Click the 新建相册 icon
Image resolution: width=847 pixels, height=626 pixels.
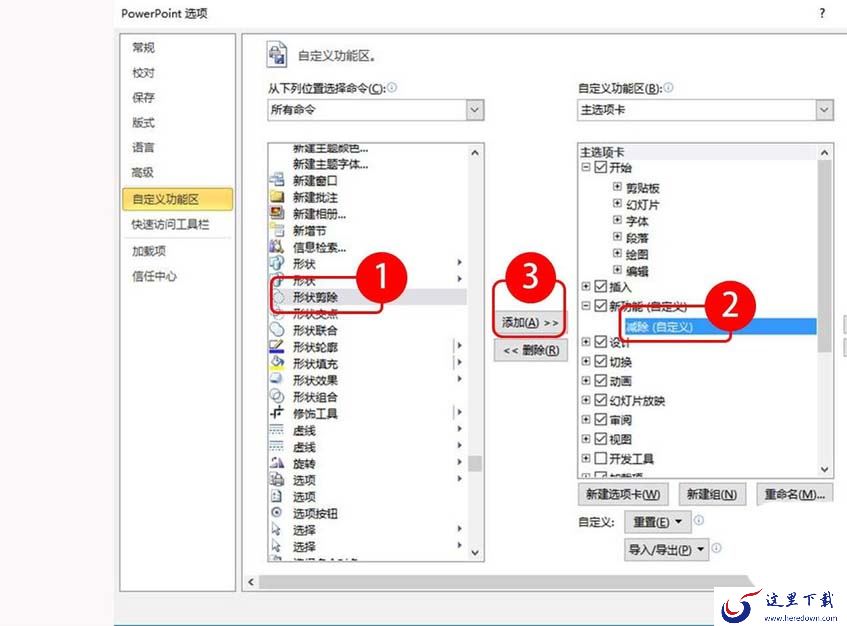[x=277, y=213]
